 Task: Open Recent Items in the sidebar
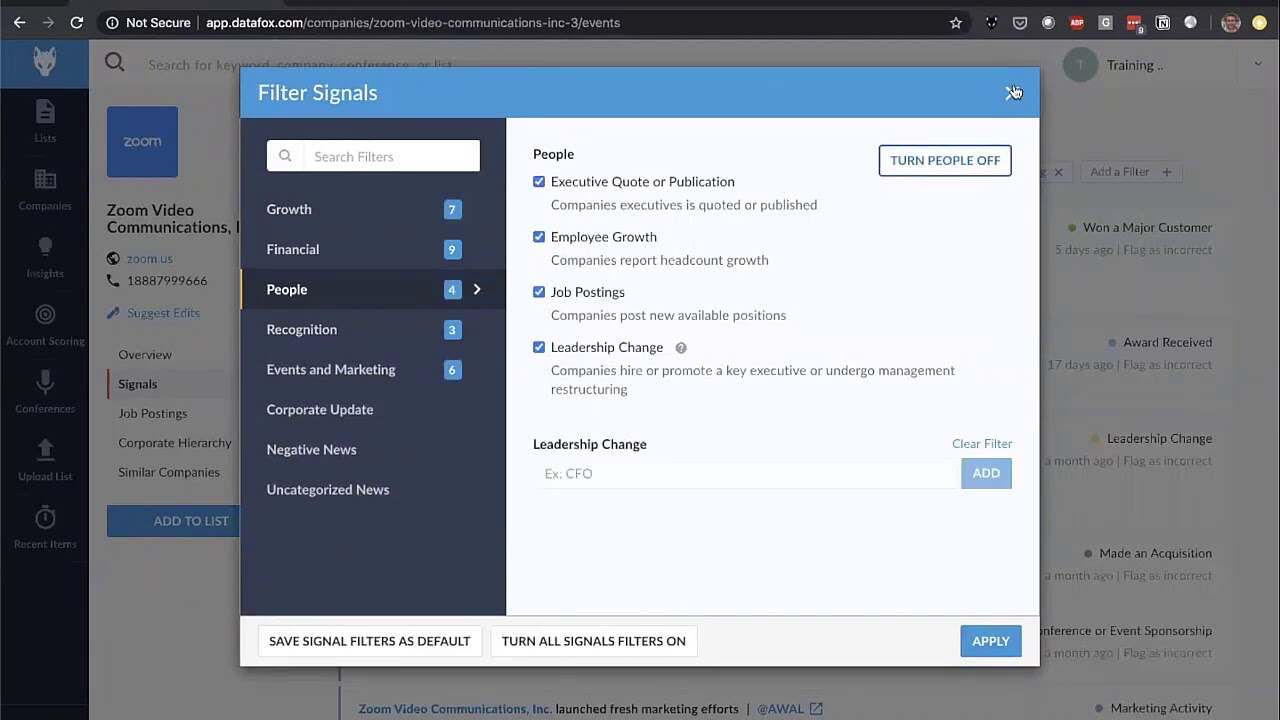[44, 529]
